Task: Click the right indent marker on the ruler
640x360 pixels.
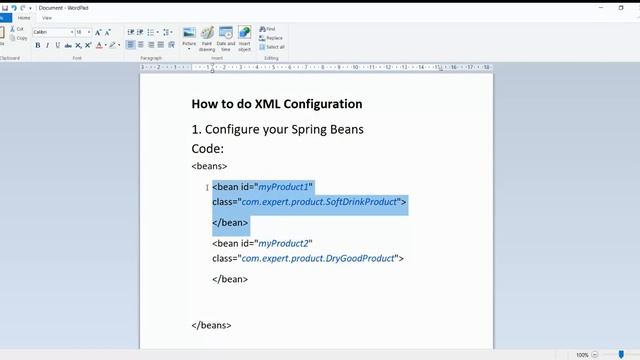Action: click(x=440, y=70)
